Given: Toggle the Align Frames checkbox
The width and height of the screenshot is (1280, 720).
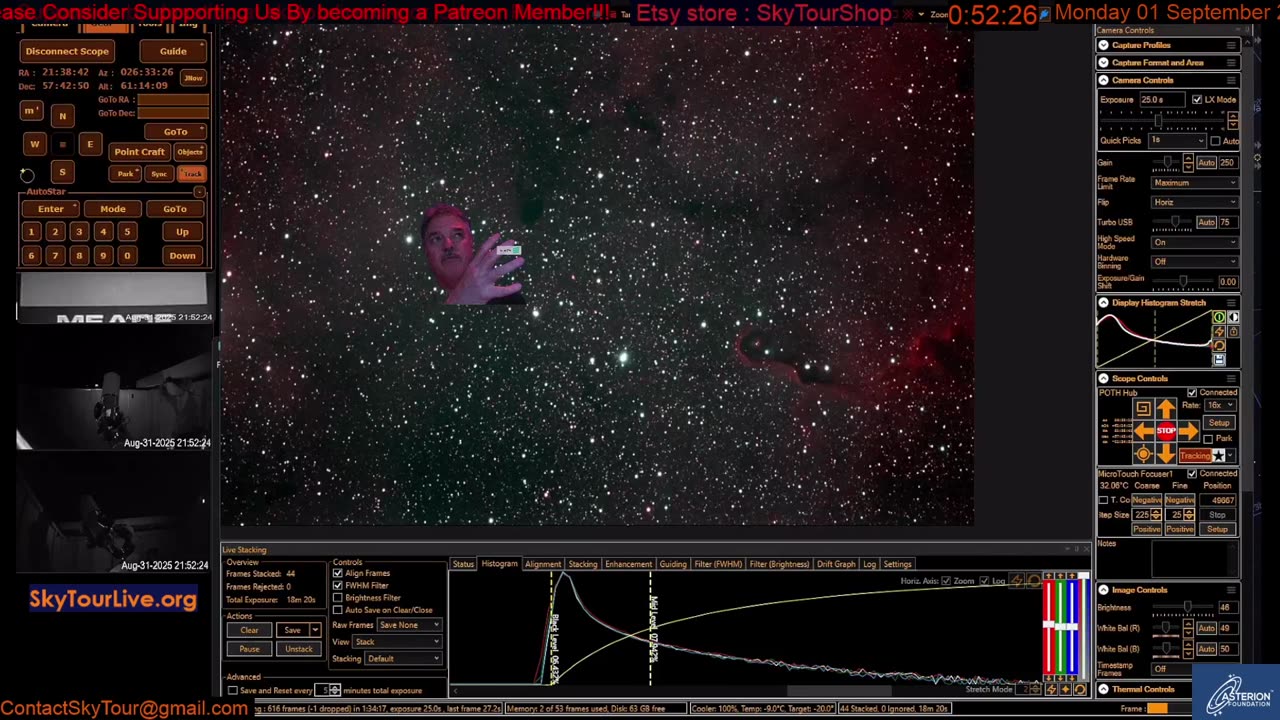Looking at the screenshot, I should pos(338,573).
